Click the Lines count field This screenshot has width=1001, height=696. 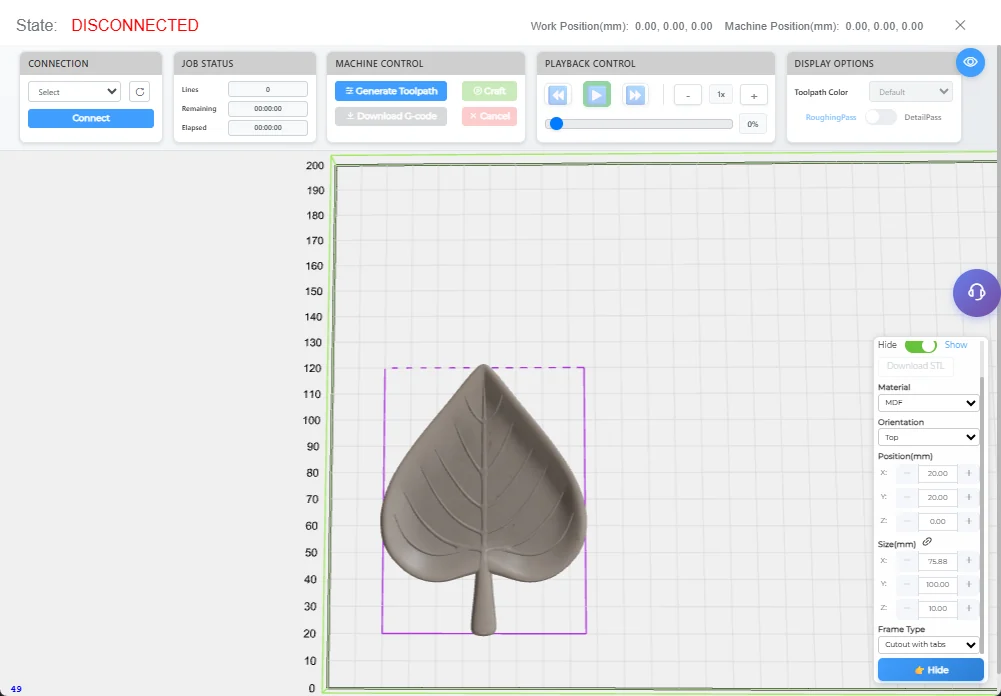pyautogui.click(x=267, y=89)
